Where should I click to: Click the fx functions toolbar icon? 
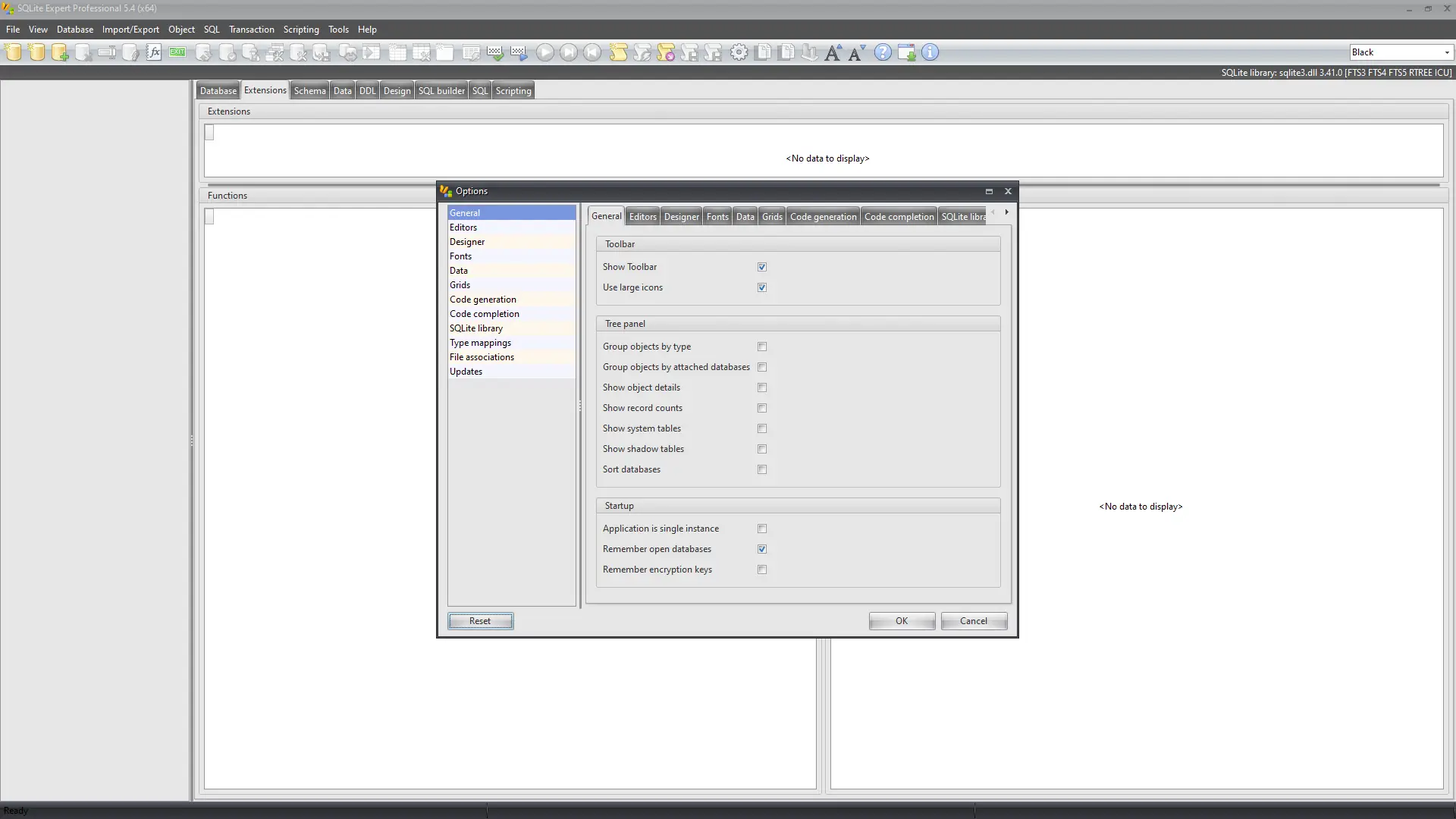pyautogui.click(x=154, y=52)
